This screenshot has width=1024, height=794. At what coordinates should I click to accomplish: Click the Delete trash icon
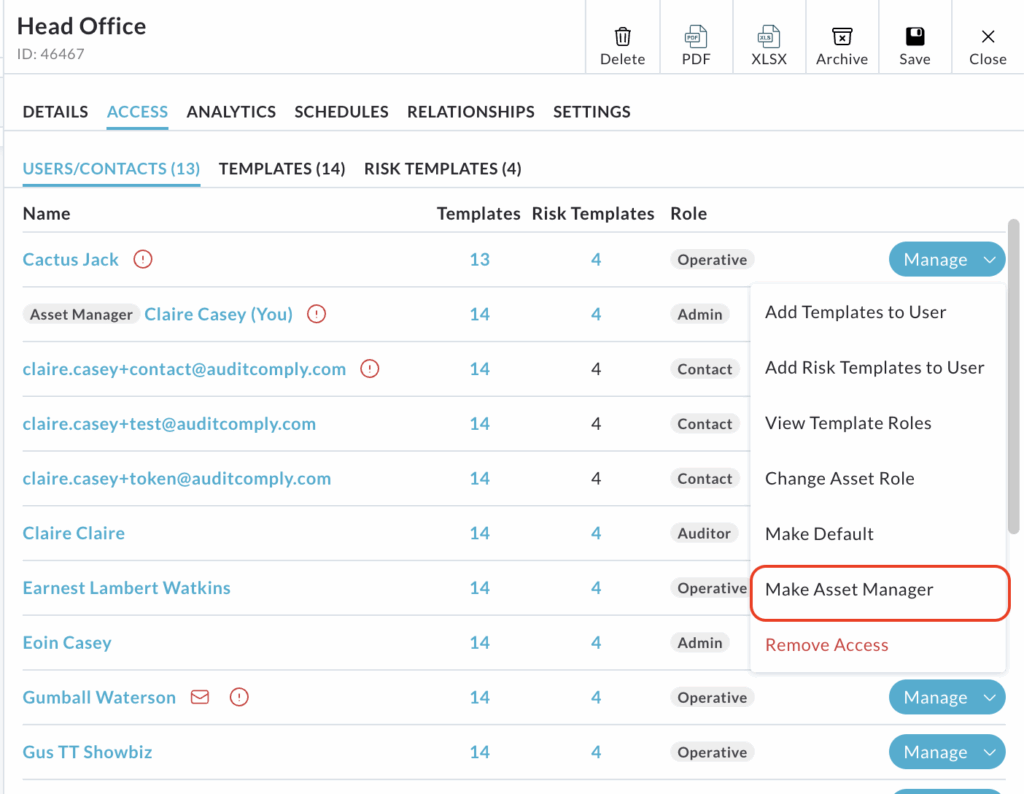pyautogui.click(x=622, y=37)
